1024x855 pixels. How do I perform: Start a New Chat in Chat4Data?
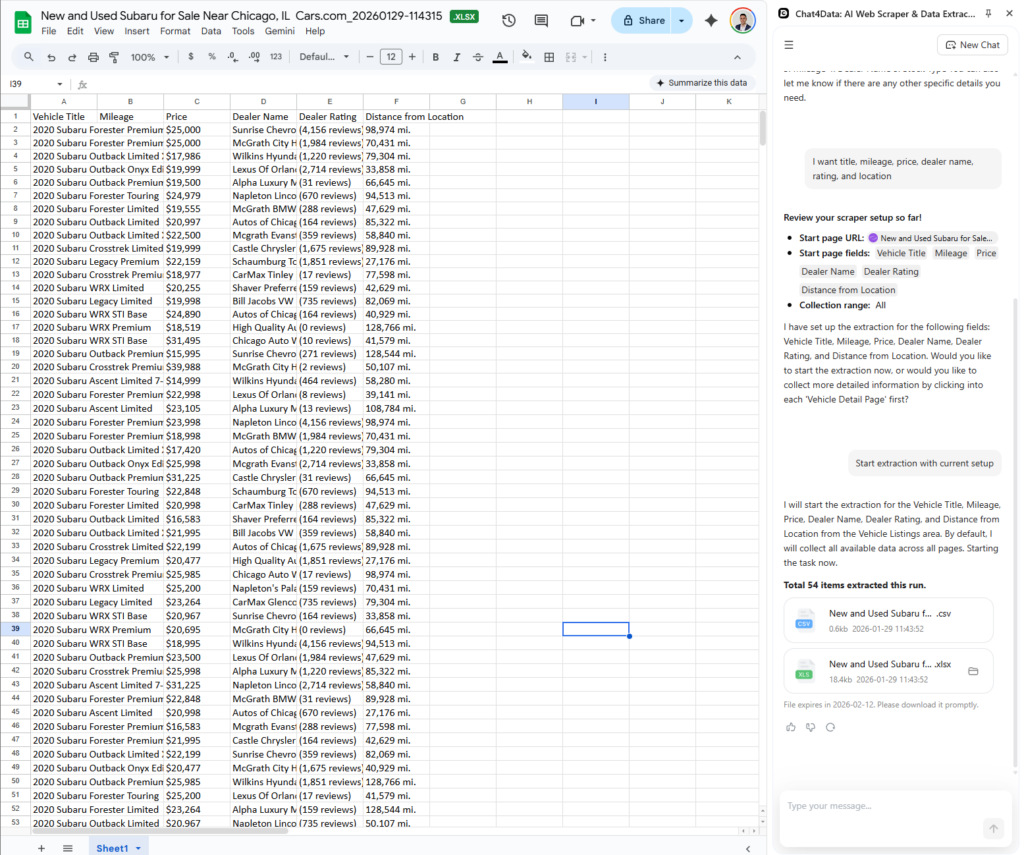point(971,44)
